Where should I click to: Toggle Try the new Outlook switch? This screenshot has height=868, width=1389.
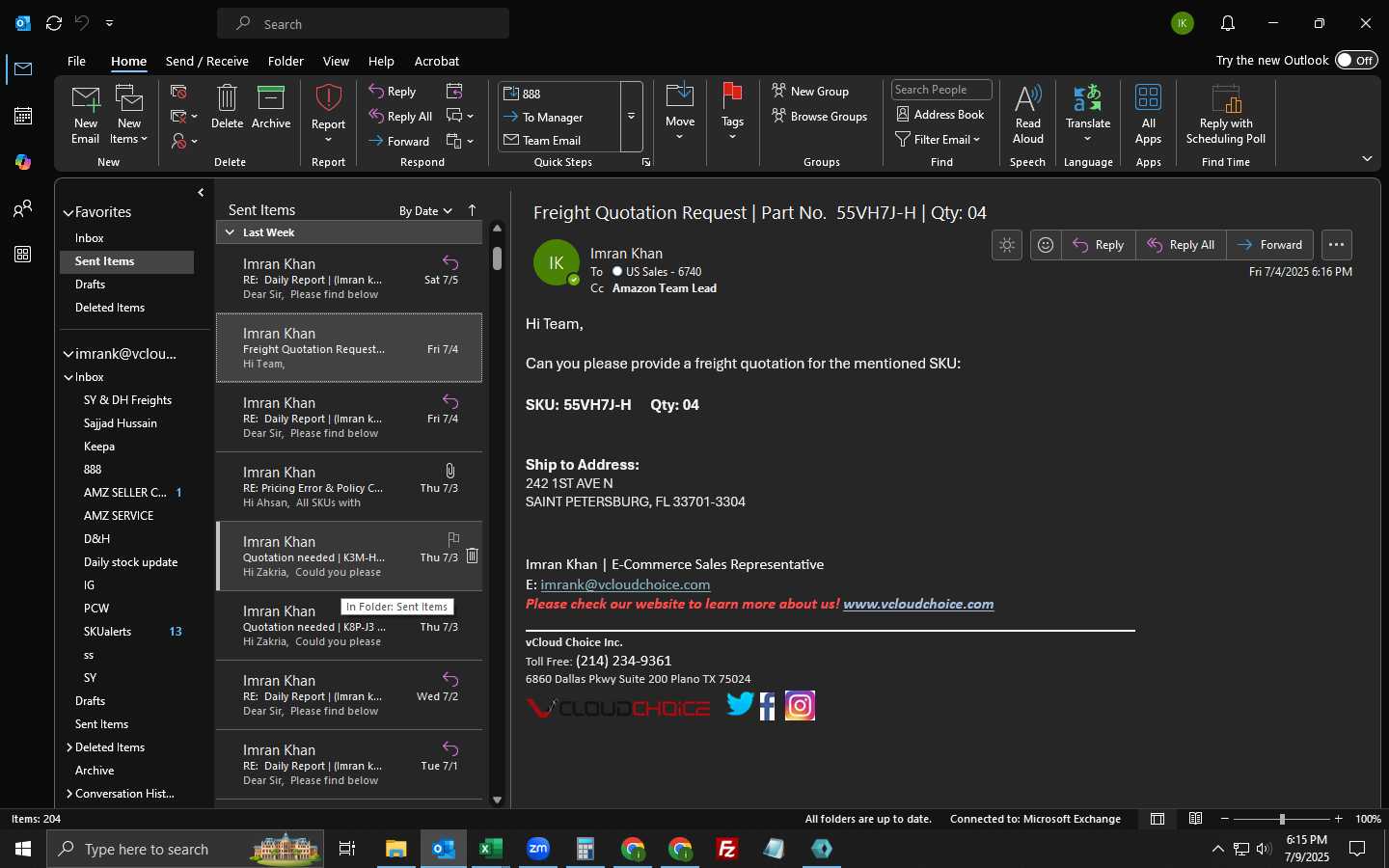point(1356,60)
